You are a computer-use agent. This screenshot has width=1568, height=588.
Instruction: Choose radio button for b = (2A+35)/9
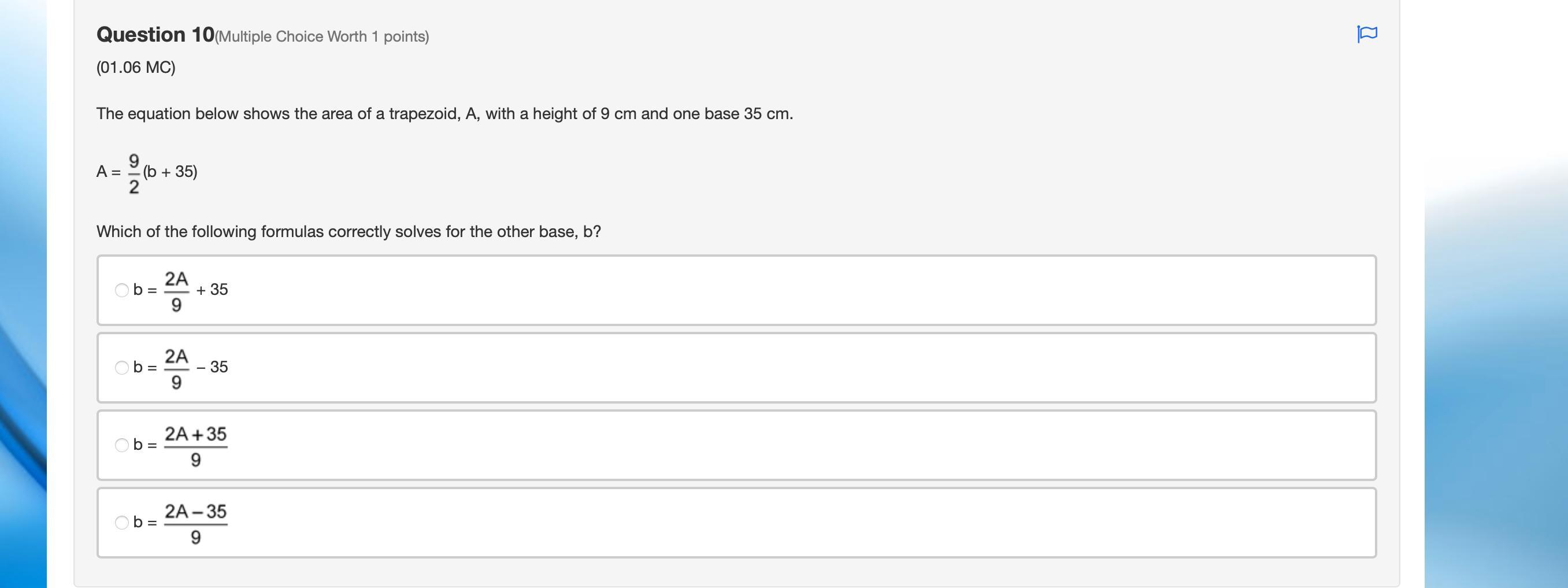122,445
